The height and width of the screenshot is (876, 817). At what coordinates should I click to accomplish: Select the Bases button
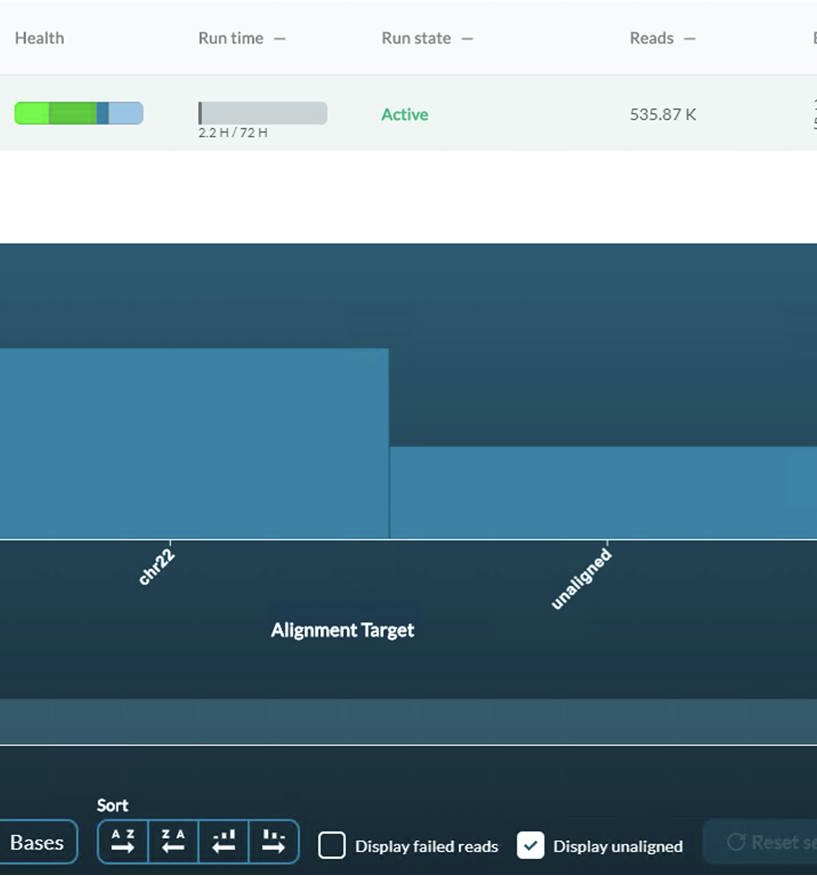[37, 842]
